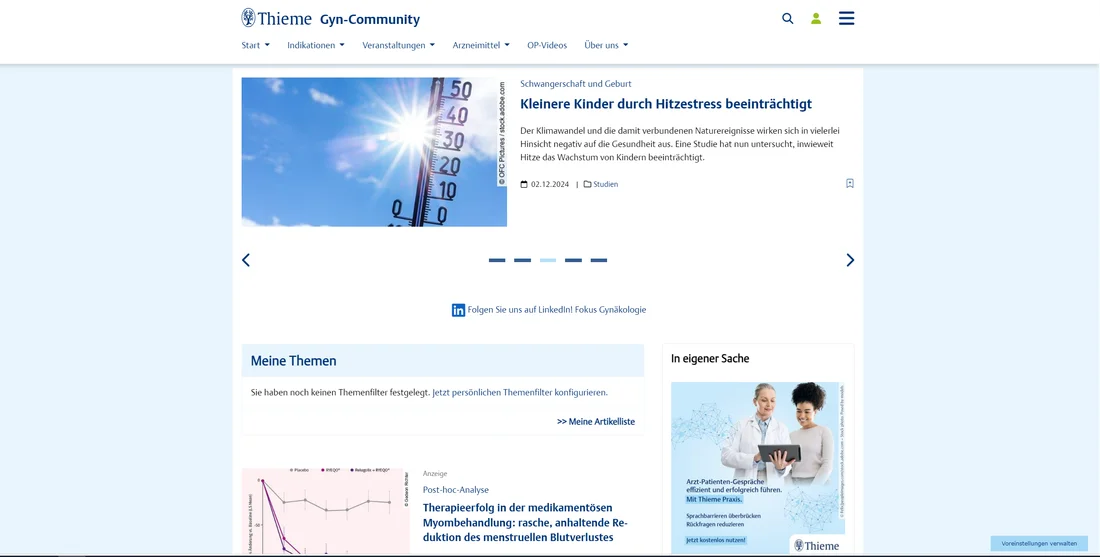Select the third highlighted carousel indicator
Screen dimensions: 1100x557
[x=548, y=260]
